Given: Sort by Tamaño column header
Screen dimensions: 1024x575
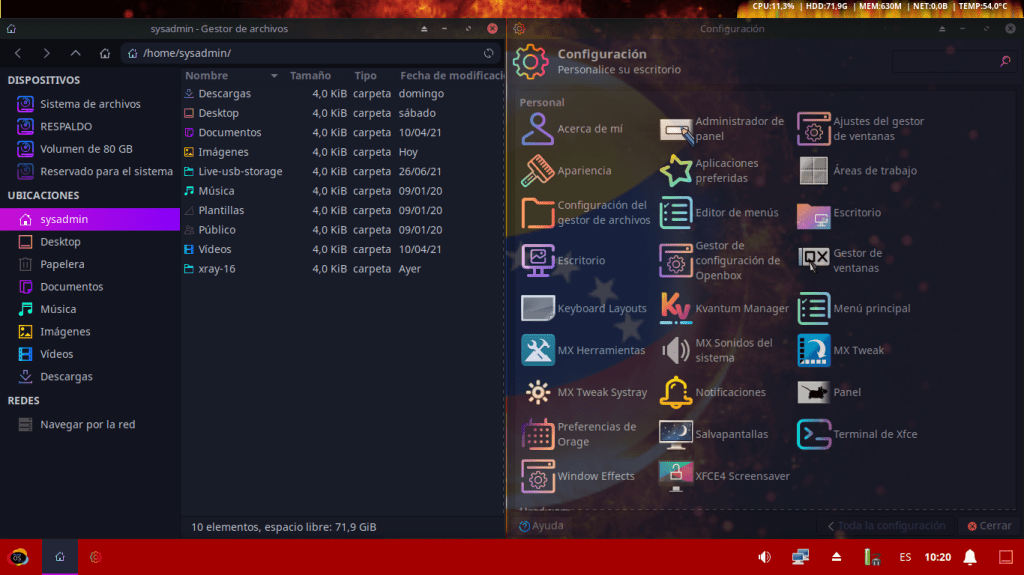Looking at the screenshot, I should pyautogui.click(x=310, y=76).
